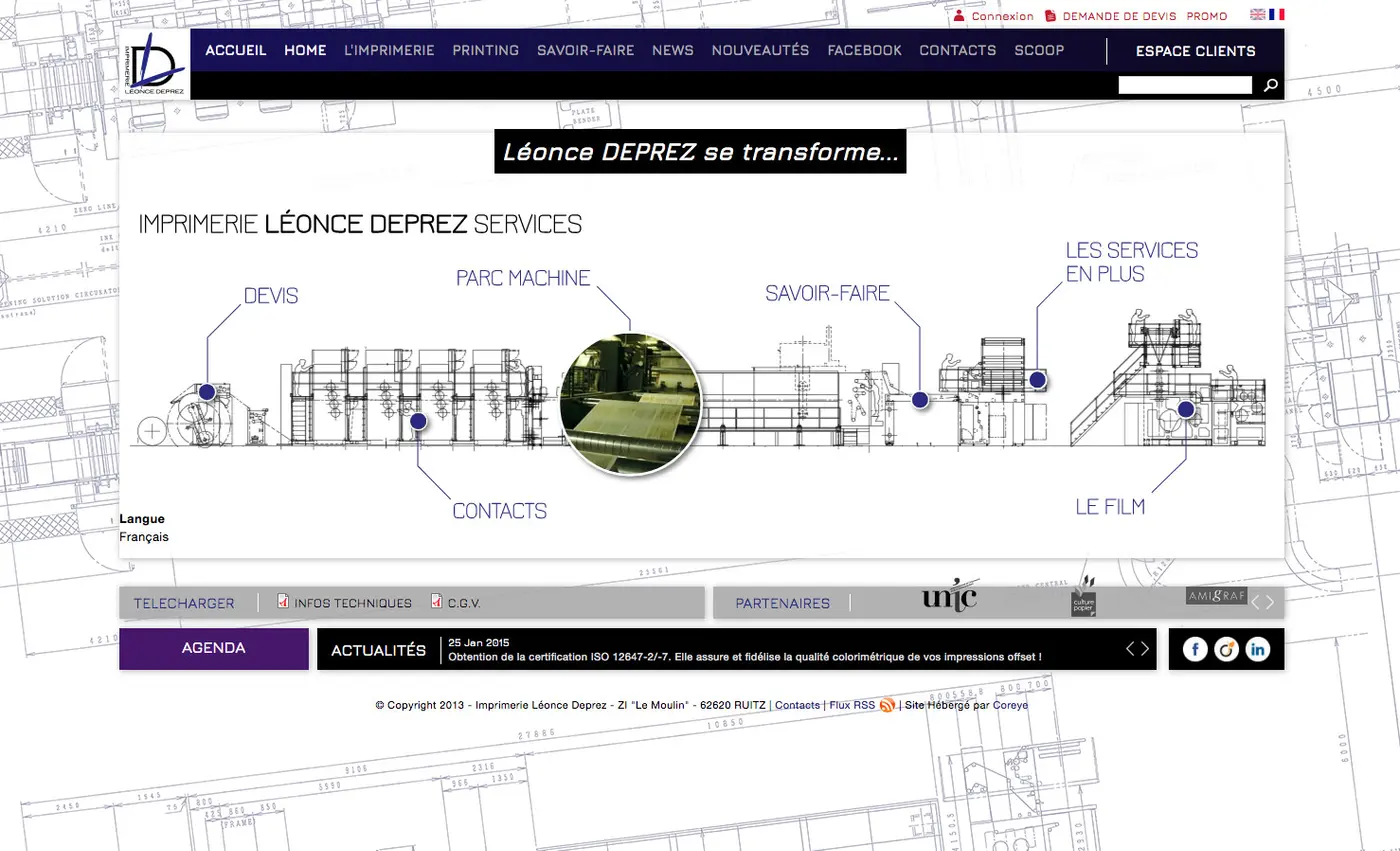The image size is (1400, 851).
Task: Open the PRINTING menu item
Action: coord(486,50)
